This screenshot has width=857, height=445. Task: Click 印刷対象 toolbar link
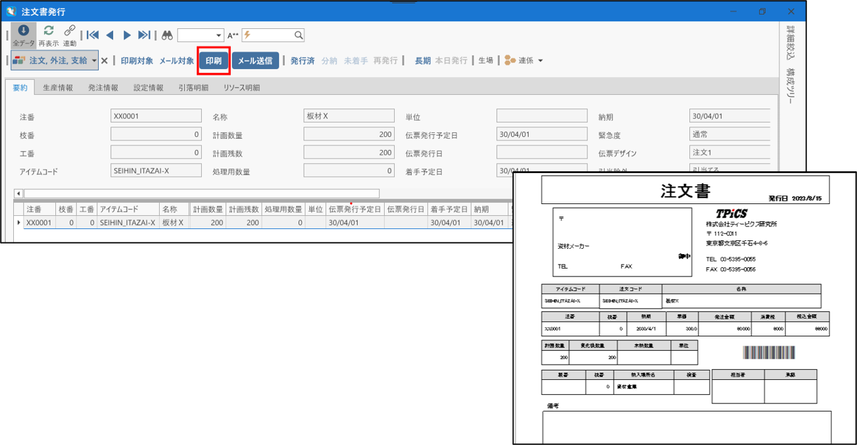tap(137, 61)
